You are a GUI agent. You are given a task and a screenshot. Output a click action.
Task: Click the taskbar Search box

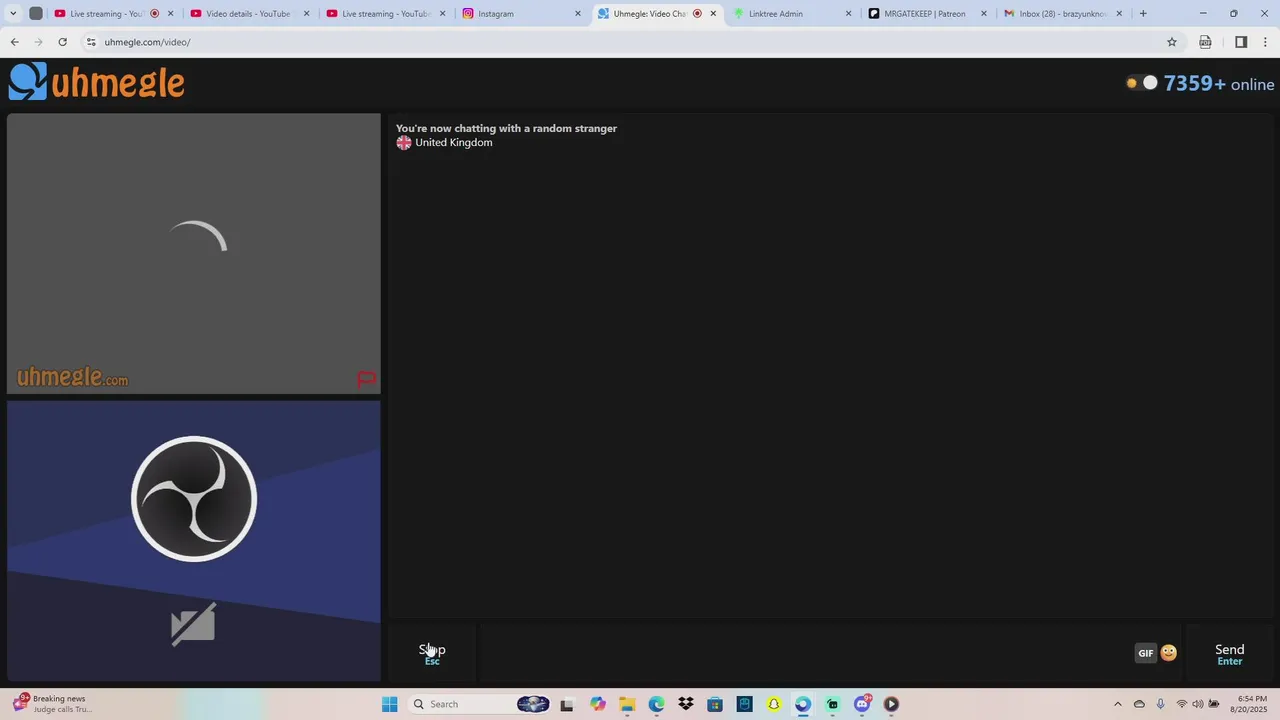coord(480,704)
